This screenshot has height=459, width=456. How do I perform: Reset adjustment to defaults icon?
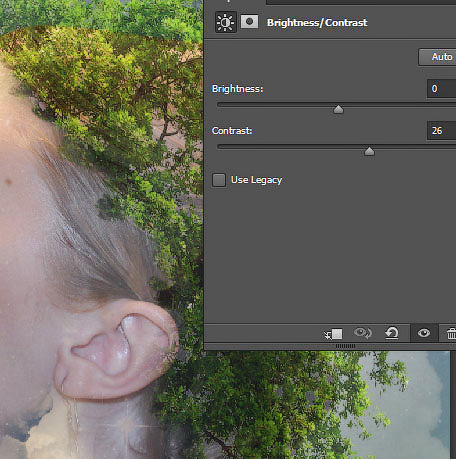click(392, 333)
